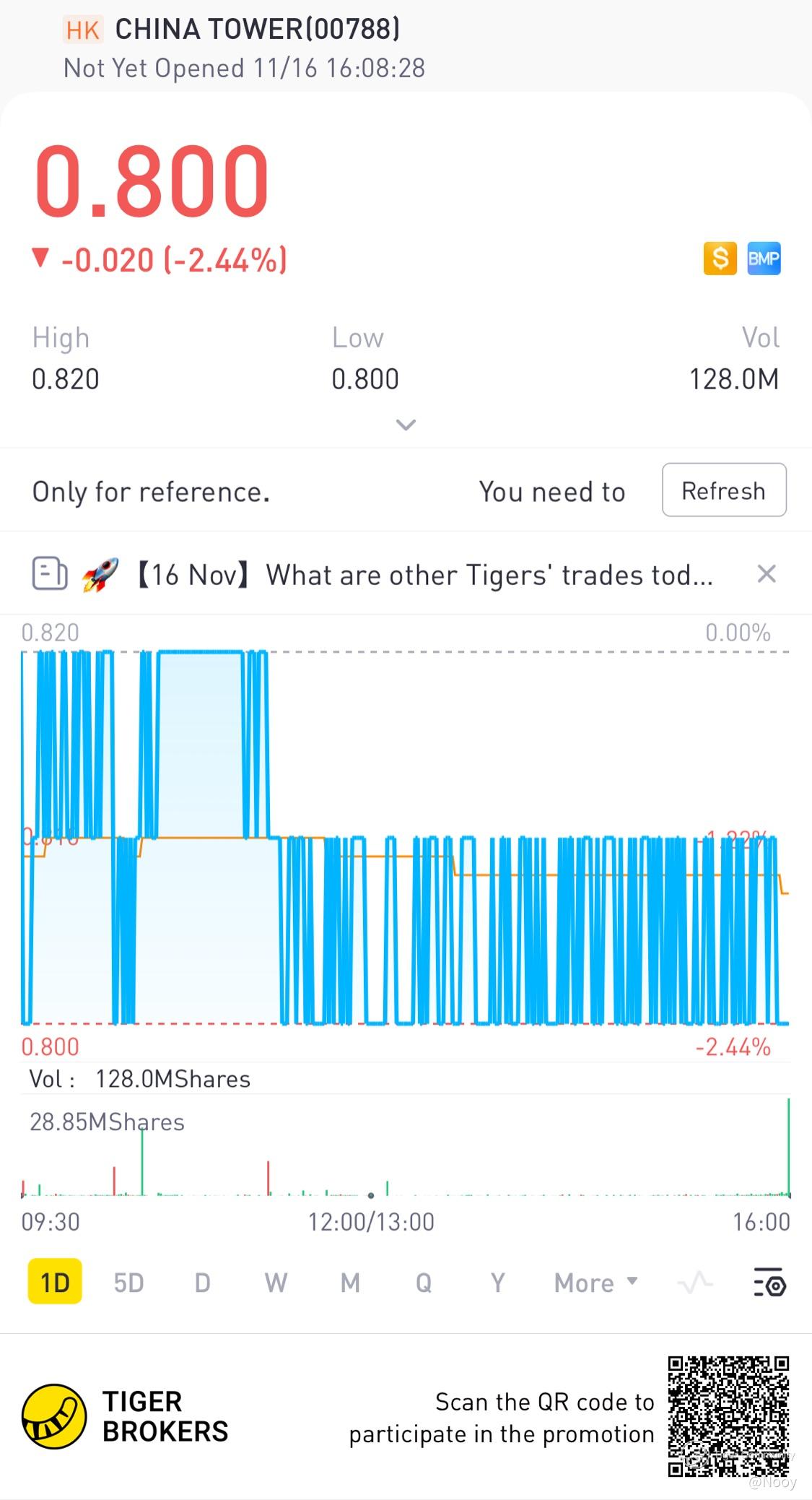Switch to the daily D chart

click(x=203, y=1283)
